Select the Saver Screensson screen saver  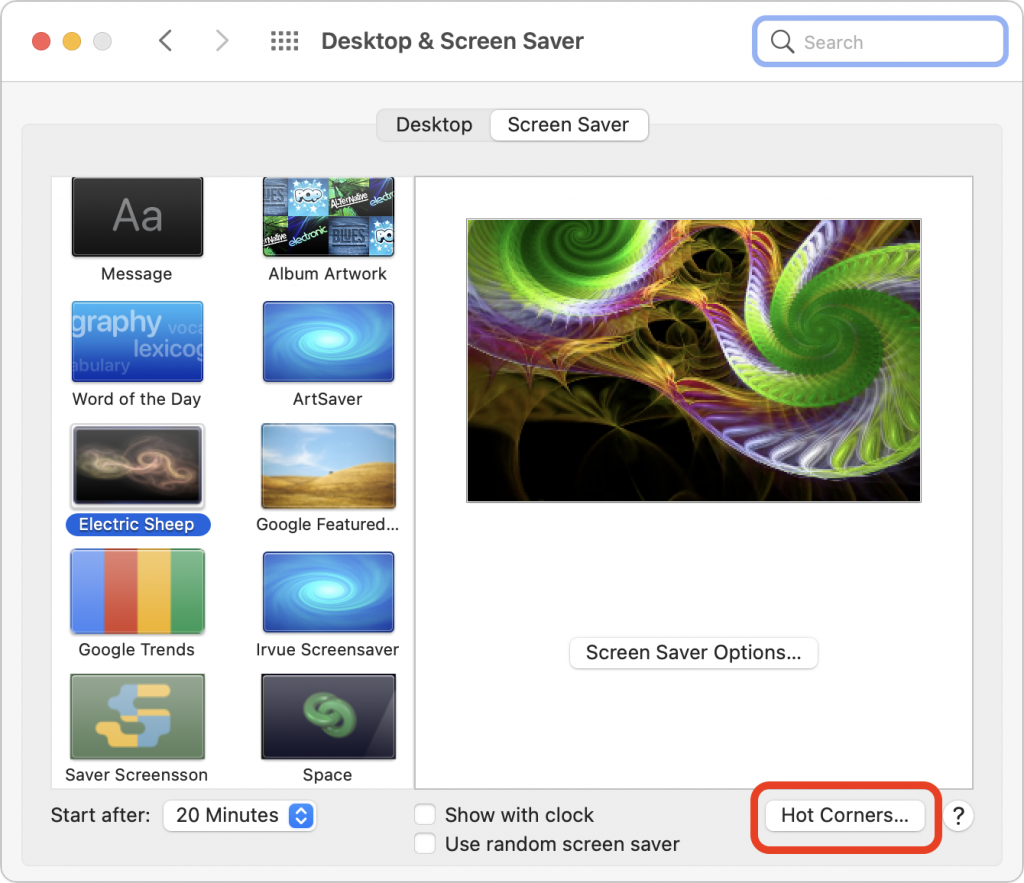click(x=137, y=716)
